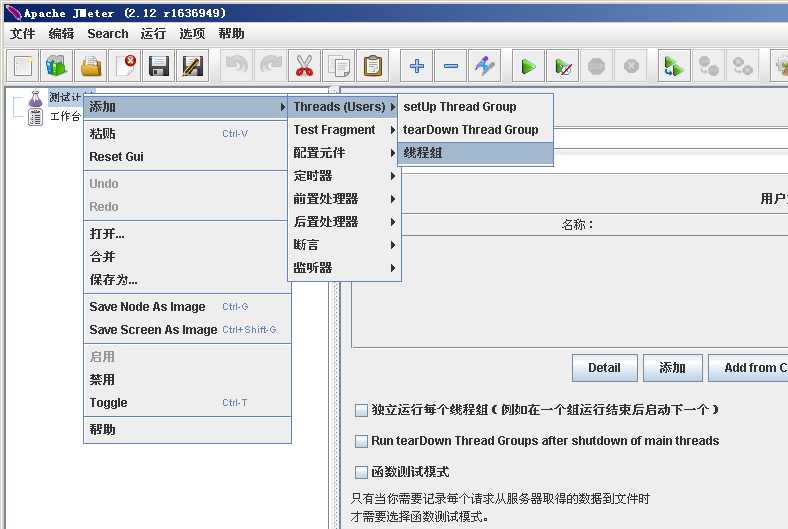Expand 监听器 submenu
The height and width of the screenshot is (529, 788).
pyautogui.click(x=344, y=268)
